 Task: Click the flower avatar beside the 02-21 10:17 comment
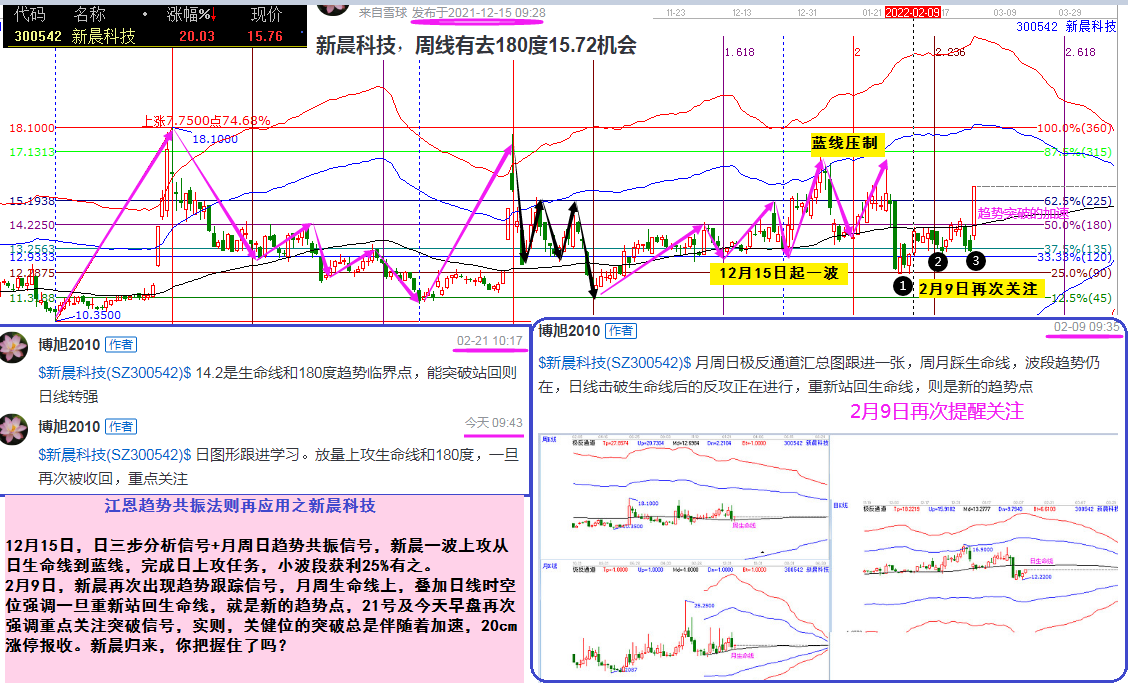(15, 347)
